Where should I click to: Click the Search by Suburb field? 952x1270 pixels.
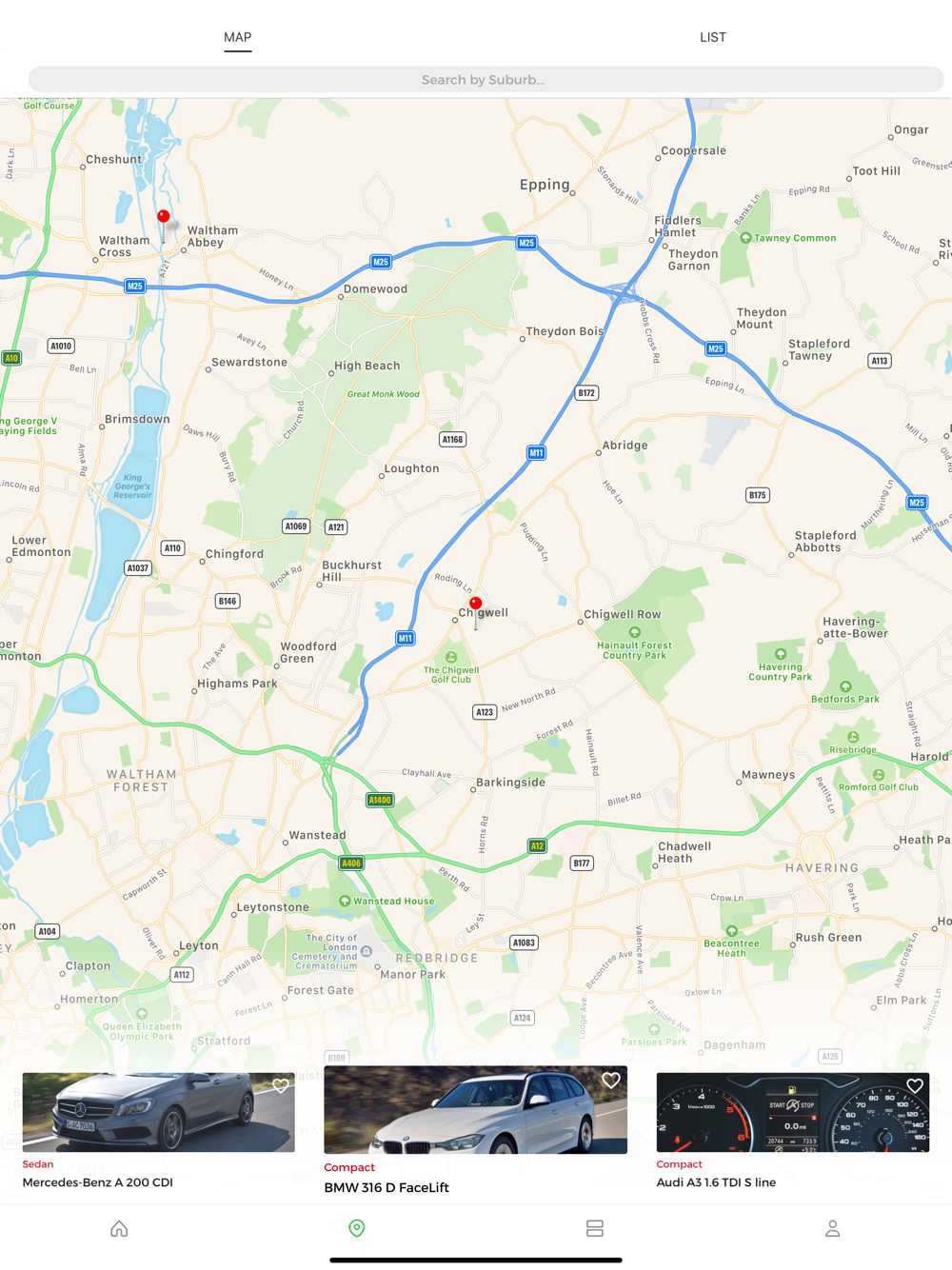(486, 80)
